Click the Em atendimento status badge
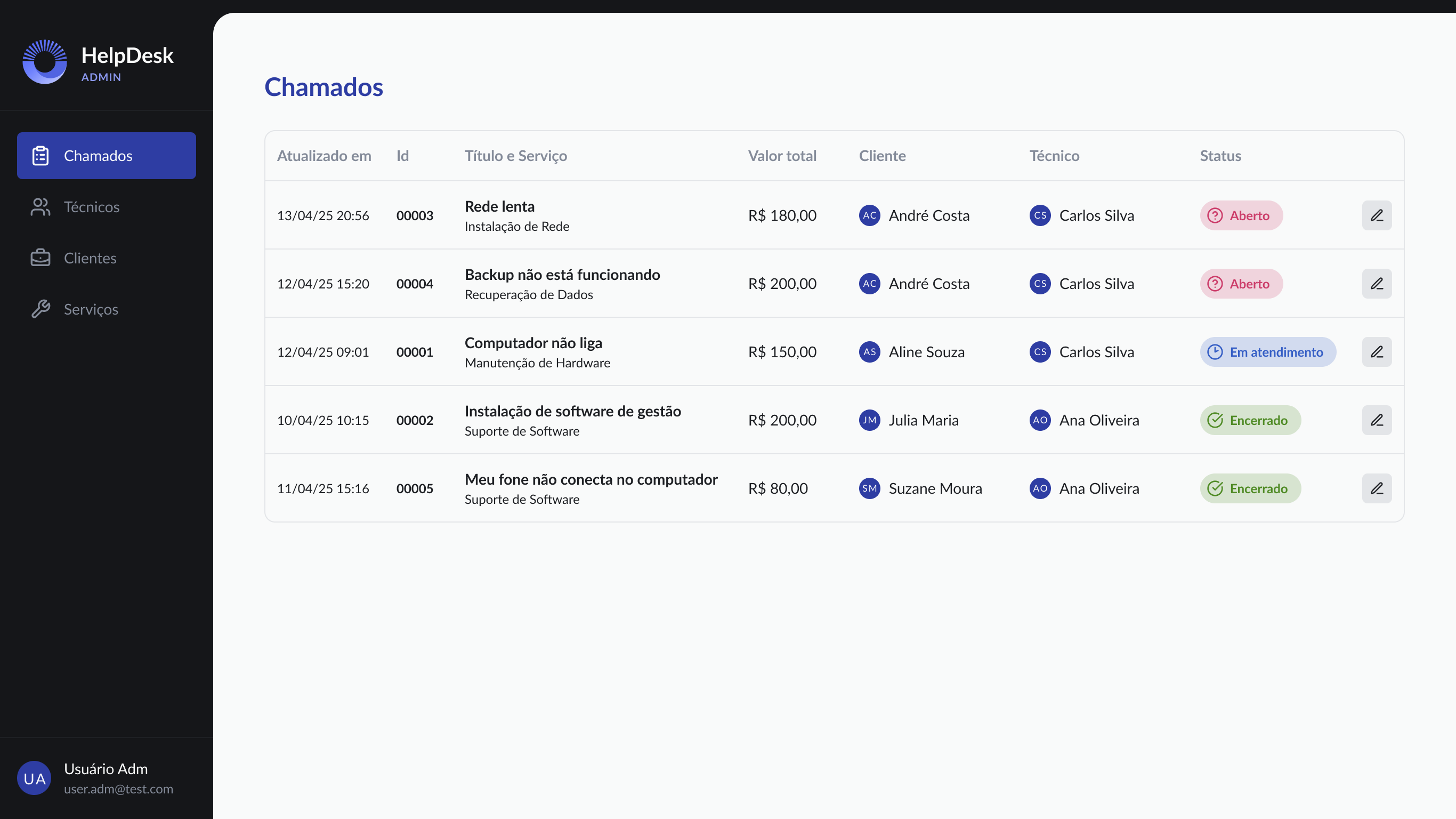 point(1267,352)
